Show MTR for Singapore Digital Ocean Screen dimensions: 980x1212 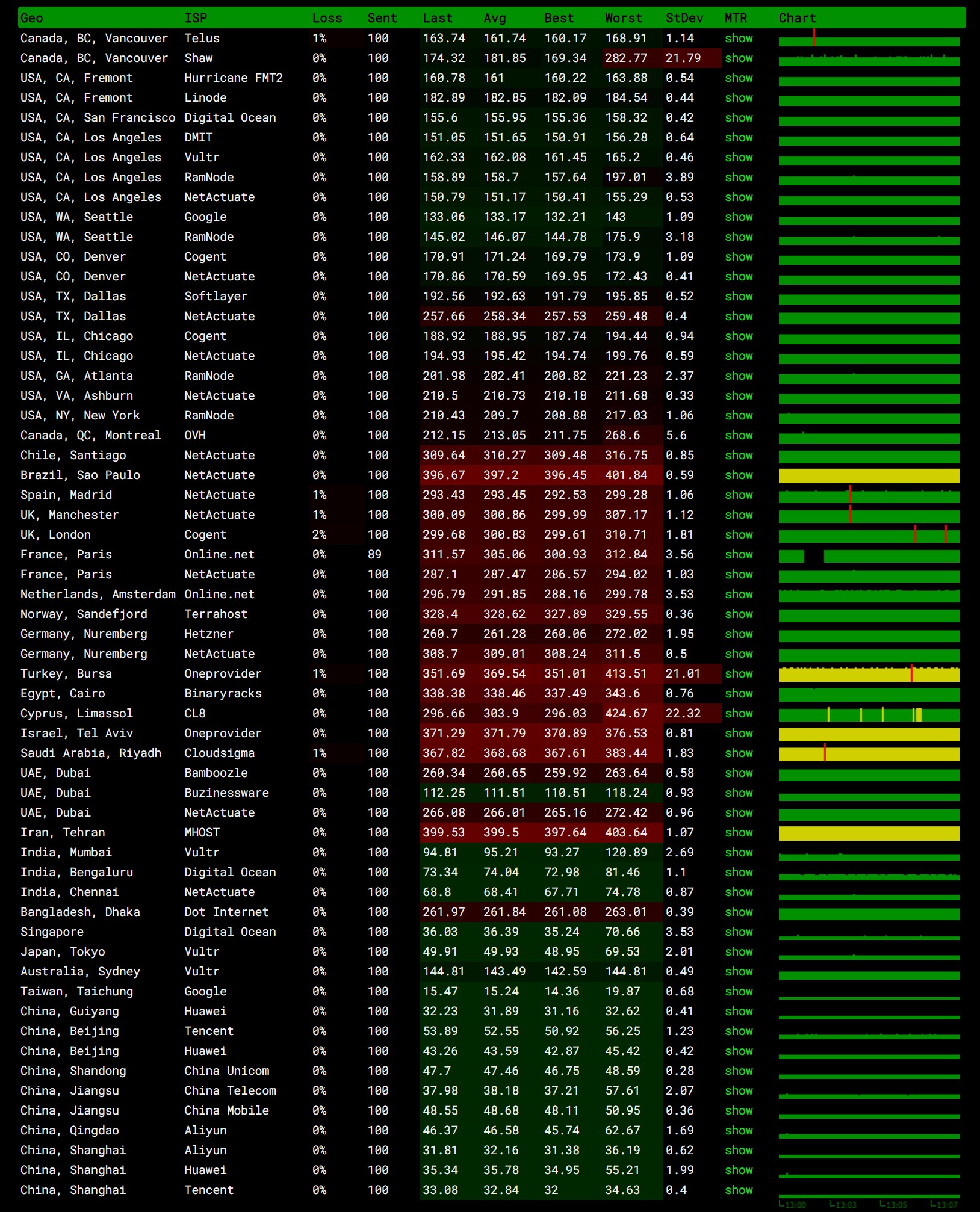(739, 932)
